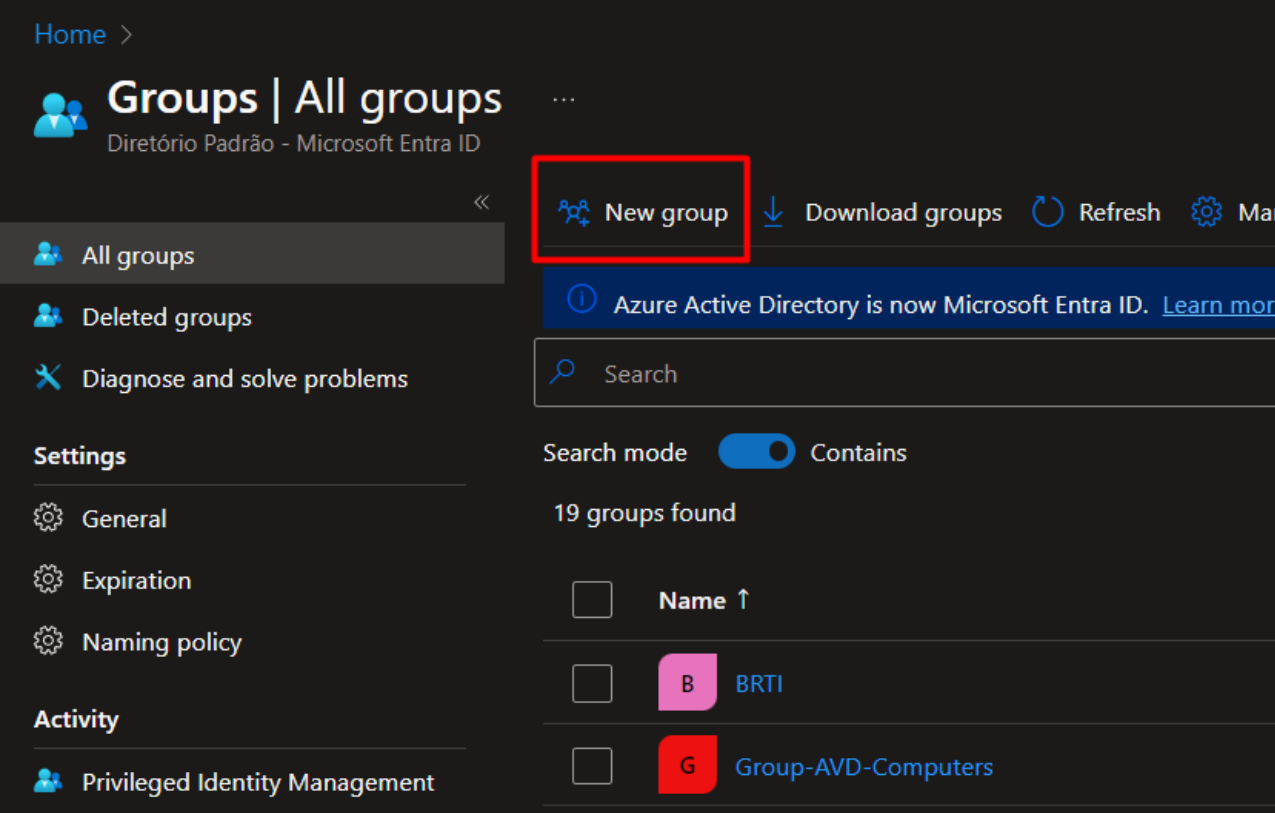Select All groups in sidebar
The width and height of the screenshot is (1275, 813).
pos(252,254)
